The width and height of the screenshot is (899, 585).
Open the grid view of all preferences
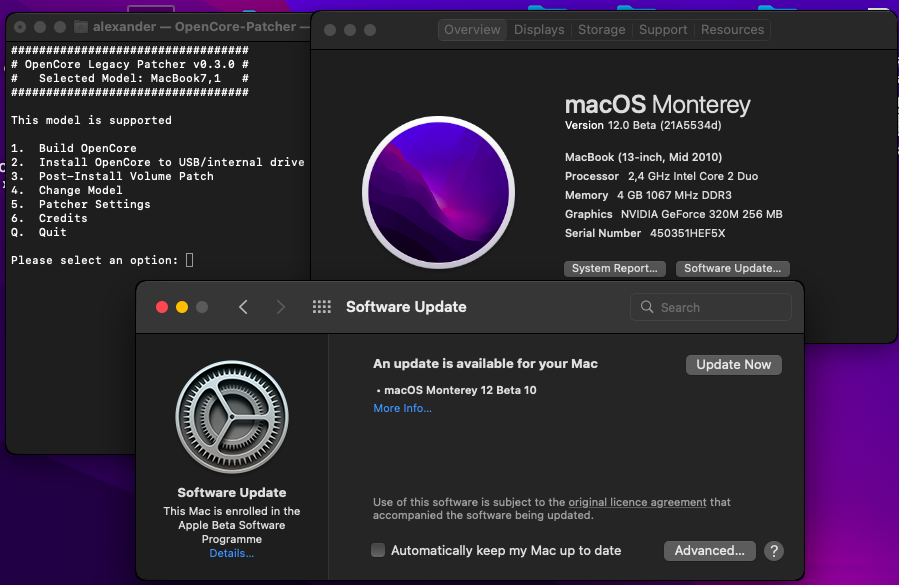point(322,307)
